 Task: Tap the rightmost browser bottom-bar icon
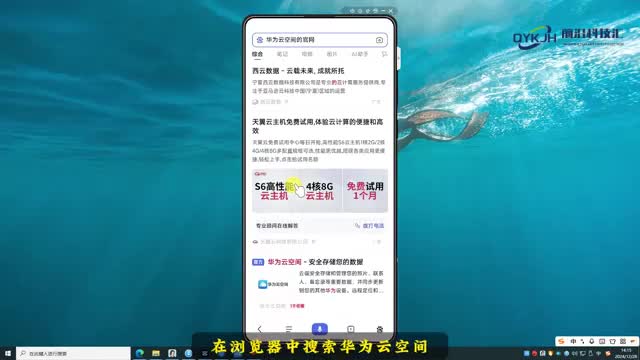coord(380,329)
